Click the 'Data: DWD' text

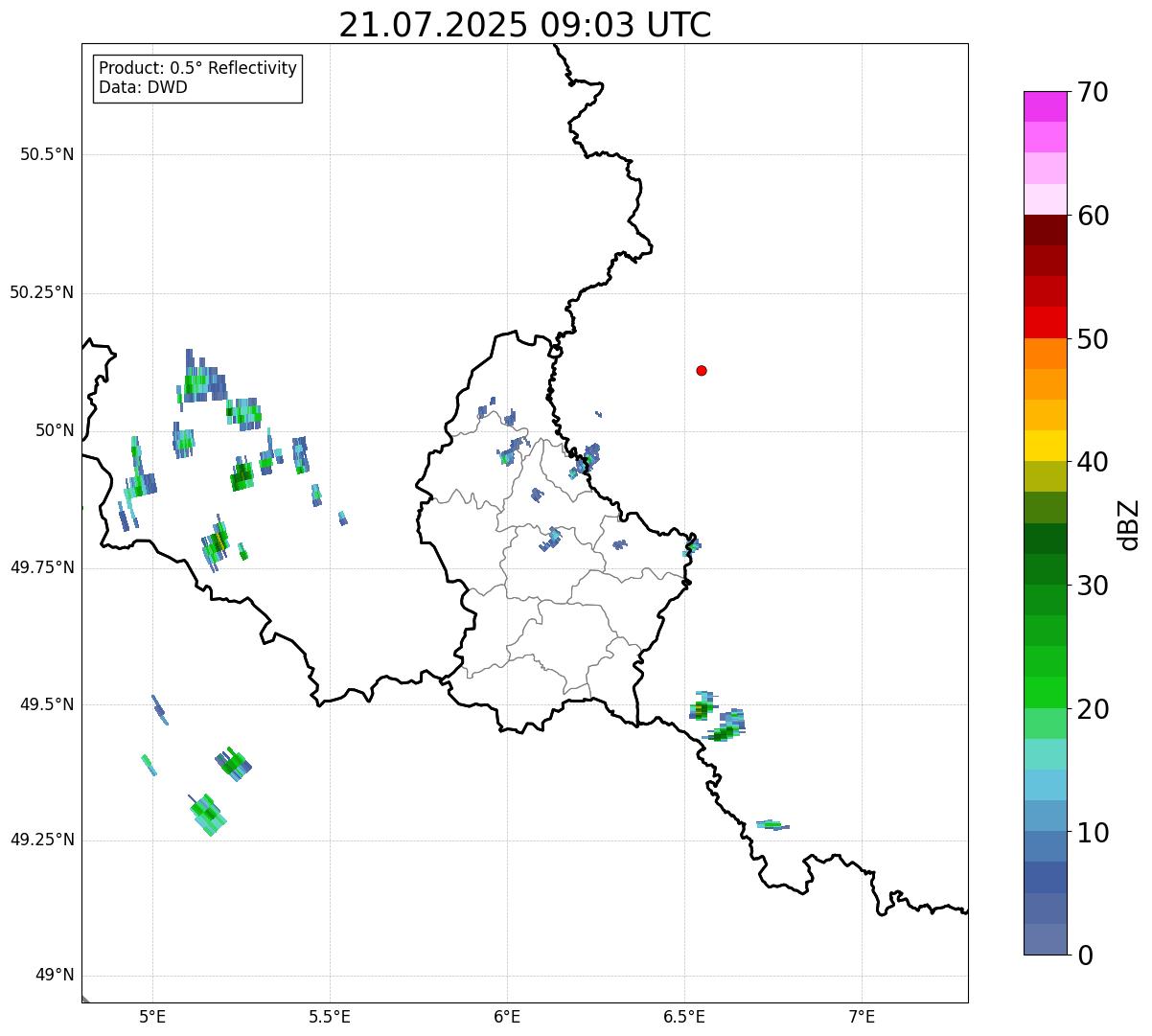tap(143, 88)
